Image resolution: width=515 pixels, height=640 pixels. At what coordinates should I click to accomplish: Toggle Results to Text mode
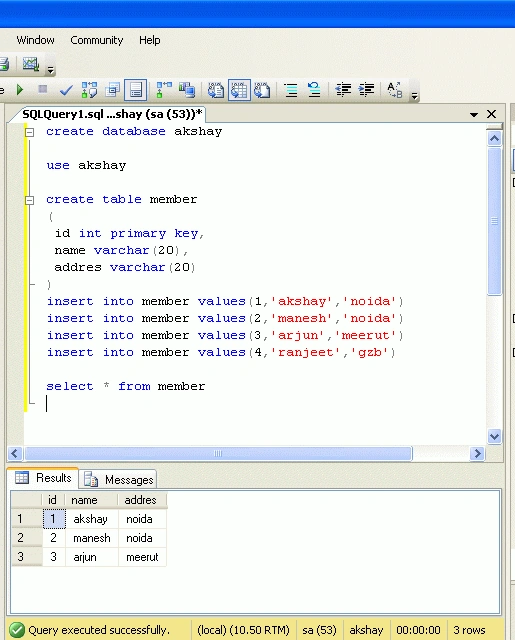click(215, 90)
